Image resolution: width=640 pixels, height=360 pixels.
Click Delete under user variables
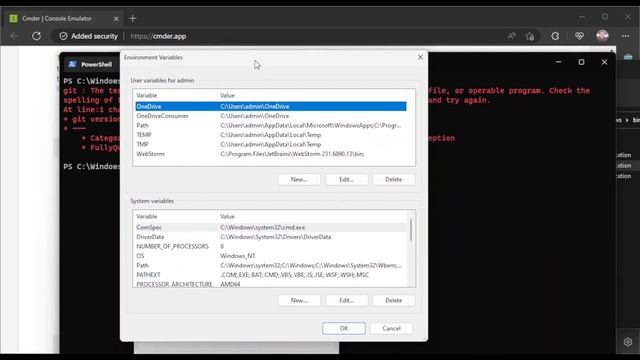(393, 179)
